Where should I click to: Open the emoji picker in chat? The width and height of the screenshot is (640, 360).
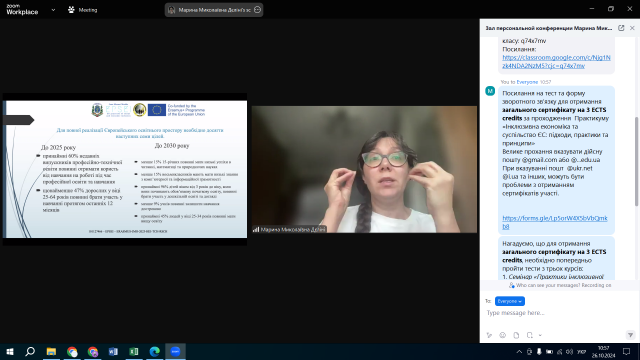(x=502, y=335)
